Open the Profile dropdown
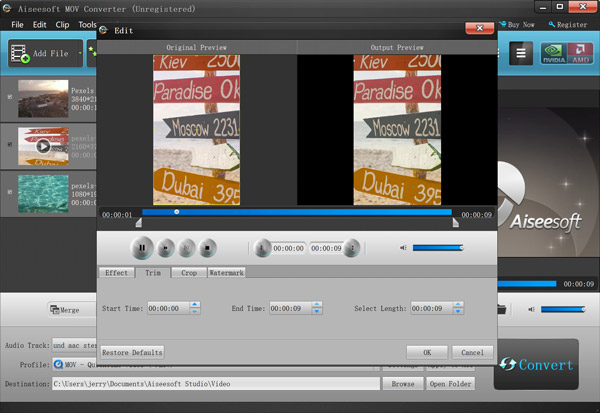The width and height of the screenshot is (600, 413). 74,364
